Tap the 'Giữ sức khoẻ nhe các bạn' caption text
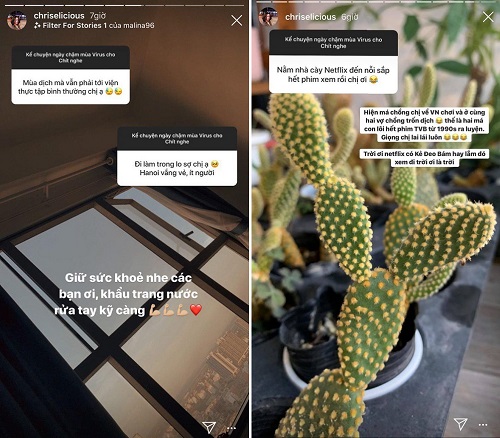500x438 pixels. [x=128, y=294]
